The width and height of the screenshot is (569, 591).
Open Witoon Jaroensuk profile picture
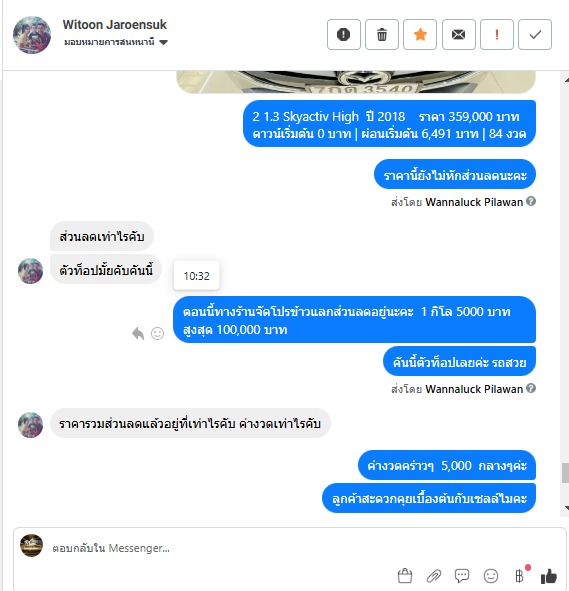tap(32, 35)
